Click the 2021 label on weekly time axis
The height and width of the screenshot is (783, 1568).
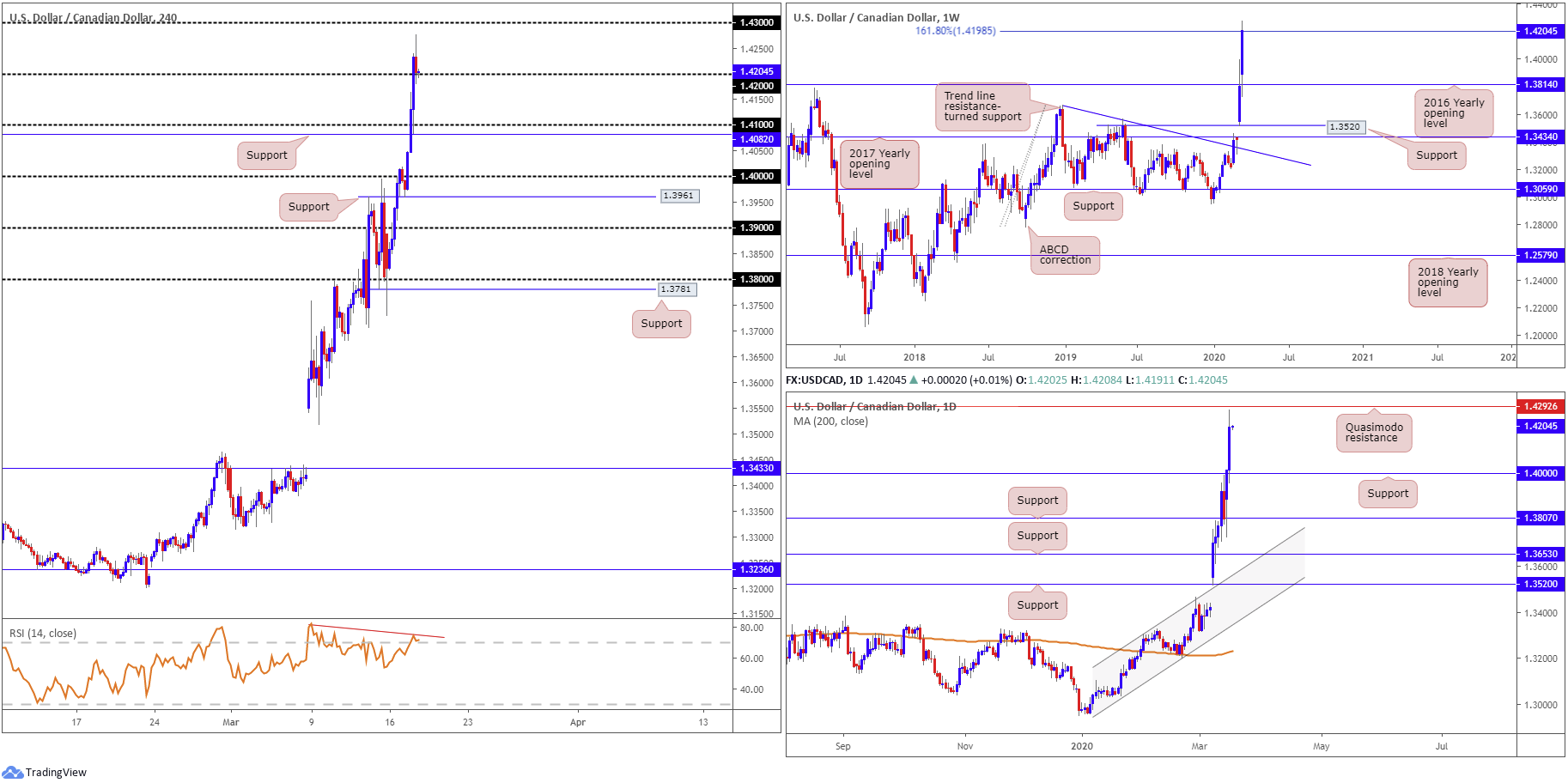coord(1363,357)
